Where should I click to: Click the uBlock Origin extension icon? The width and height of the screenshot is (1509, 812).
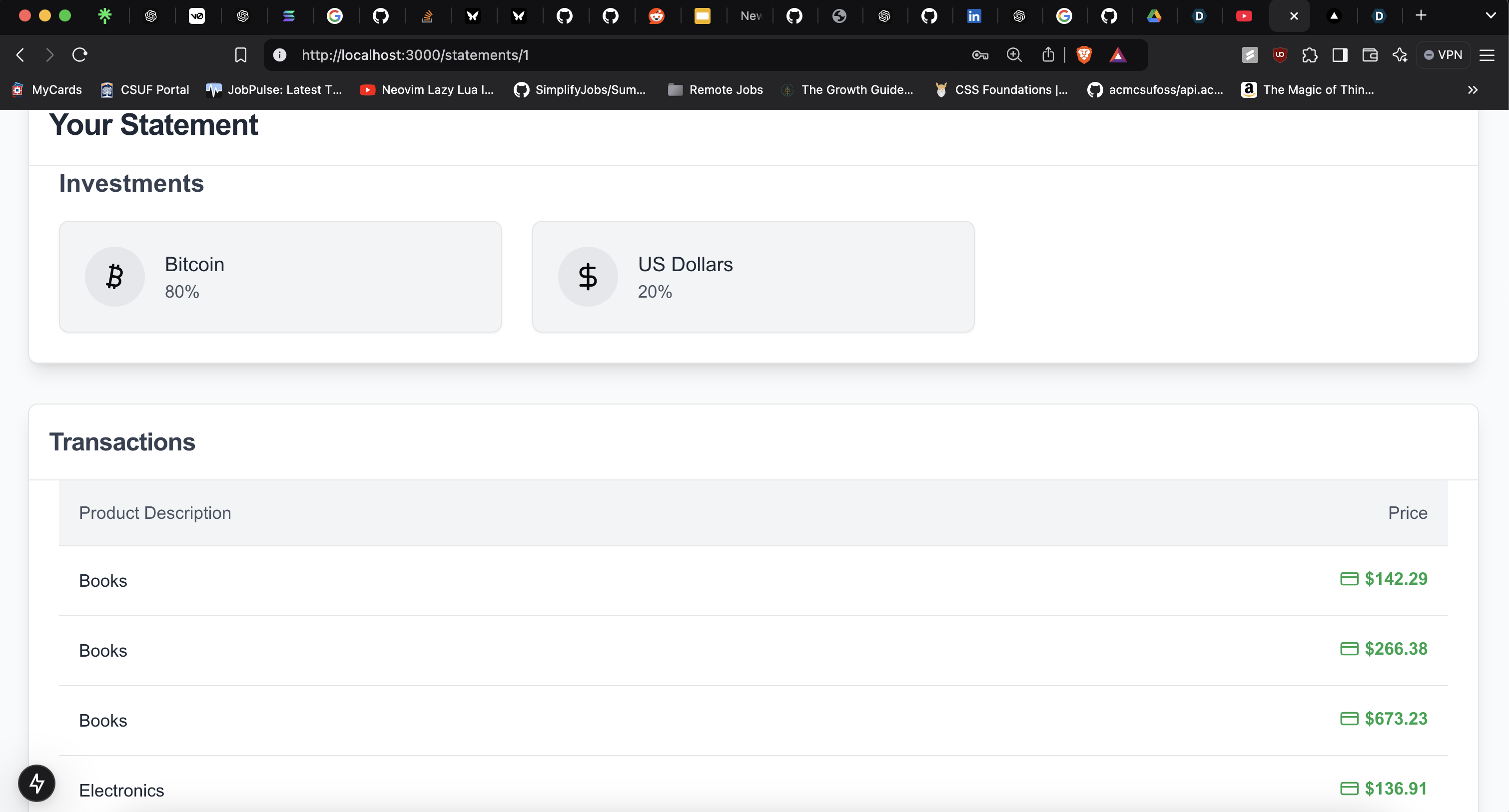click(1279, 55)
